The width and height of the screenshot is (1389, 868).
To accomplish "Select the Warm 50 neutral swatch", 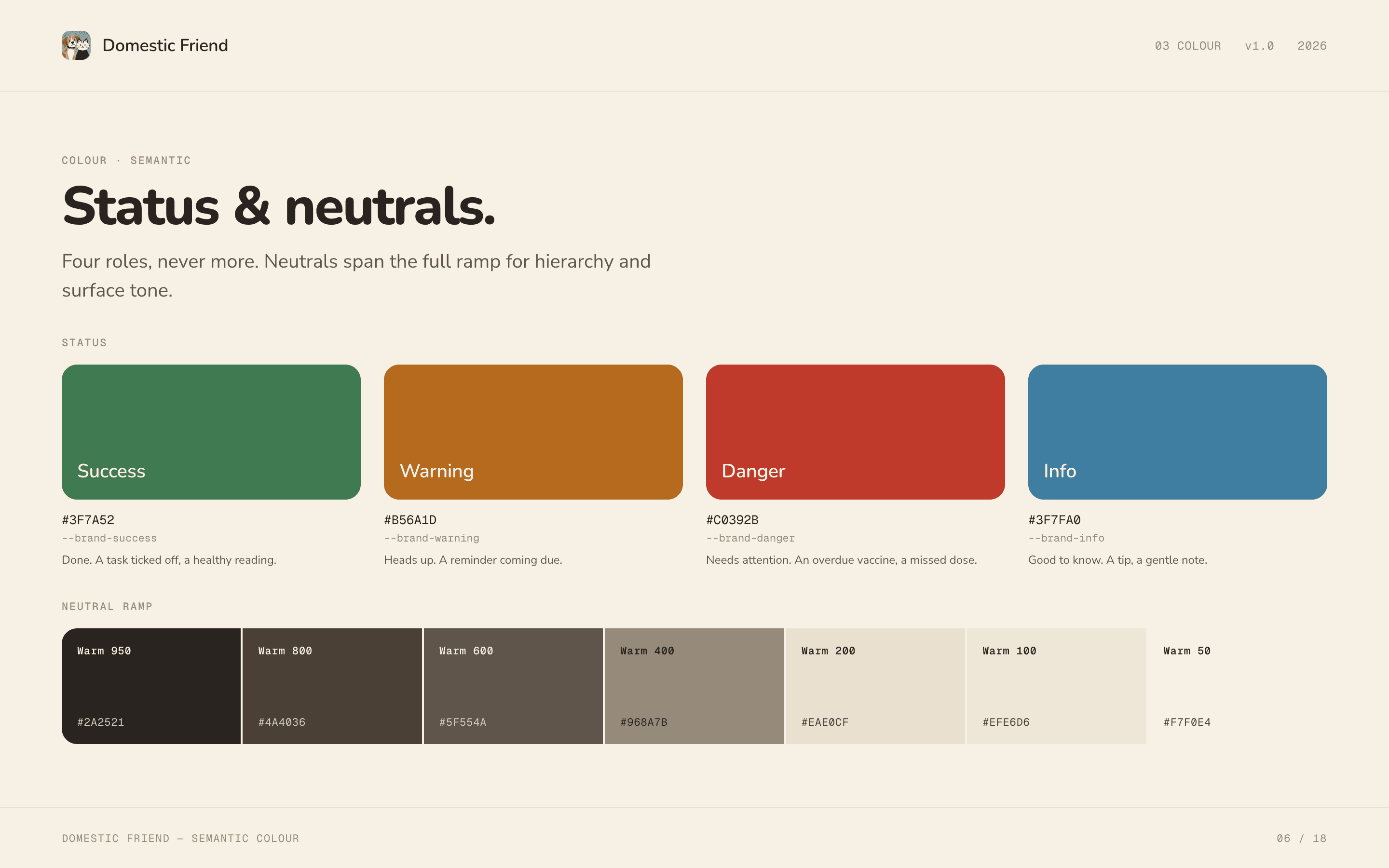I will 1238,686.
